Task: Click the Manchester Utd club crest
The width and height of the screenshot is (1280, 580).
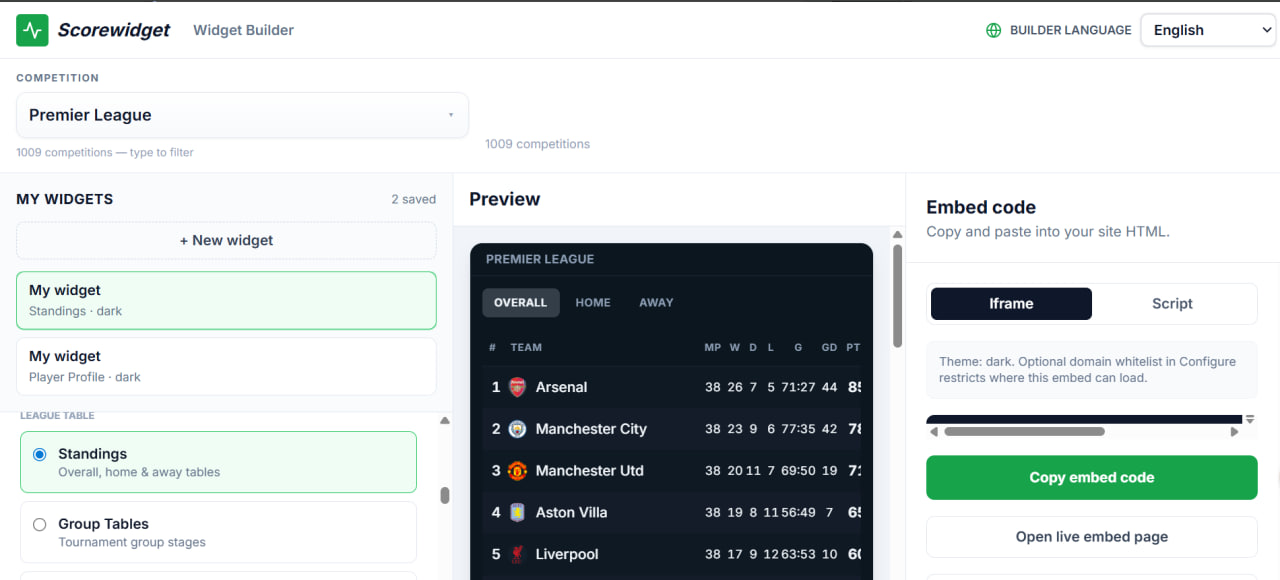Action: point(517,470)
